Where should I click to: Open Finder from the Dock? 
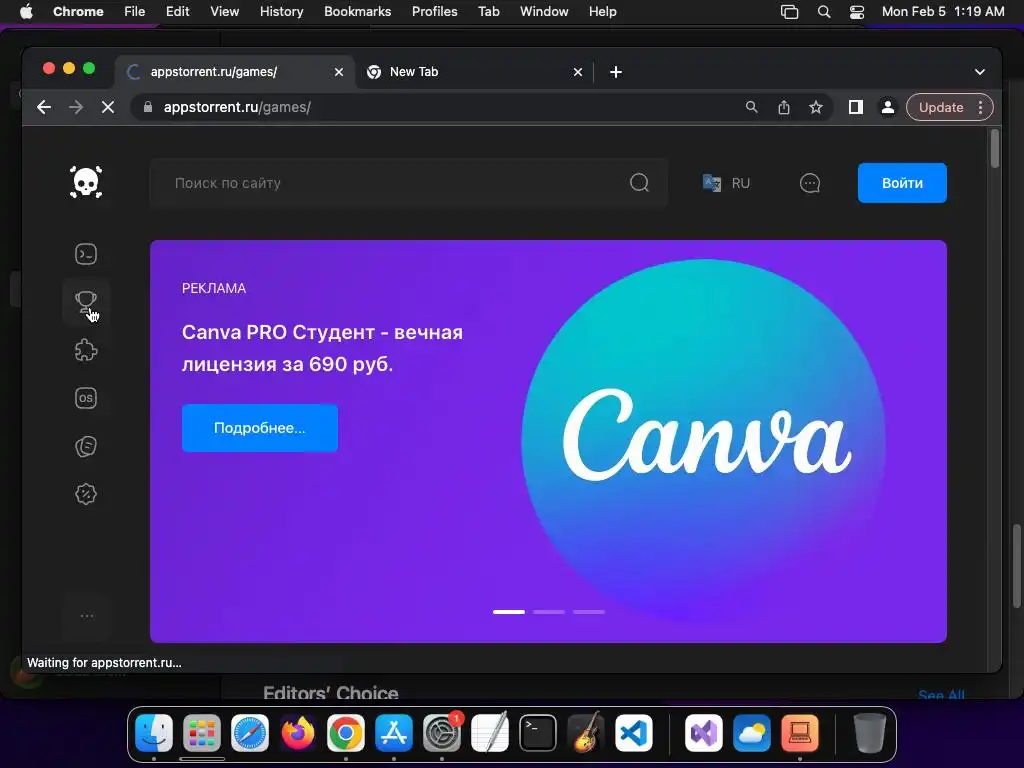(x=154, y=733)
